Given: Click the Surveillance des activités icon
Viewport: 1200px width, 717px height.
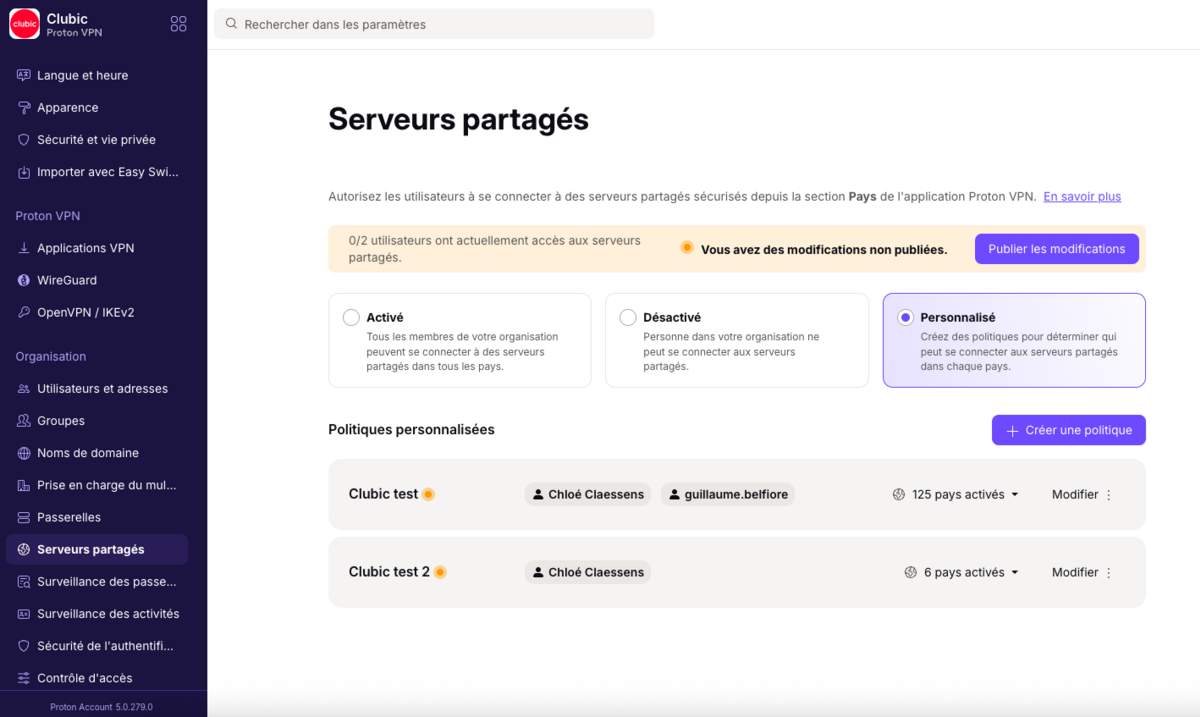Looking at the screenshot, I should tap(24, 614).
